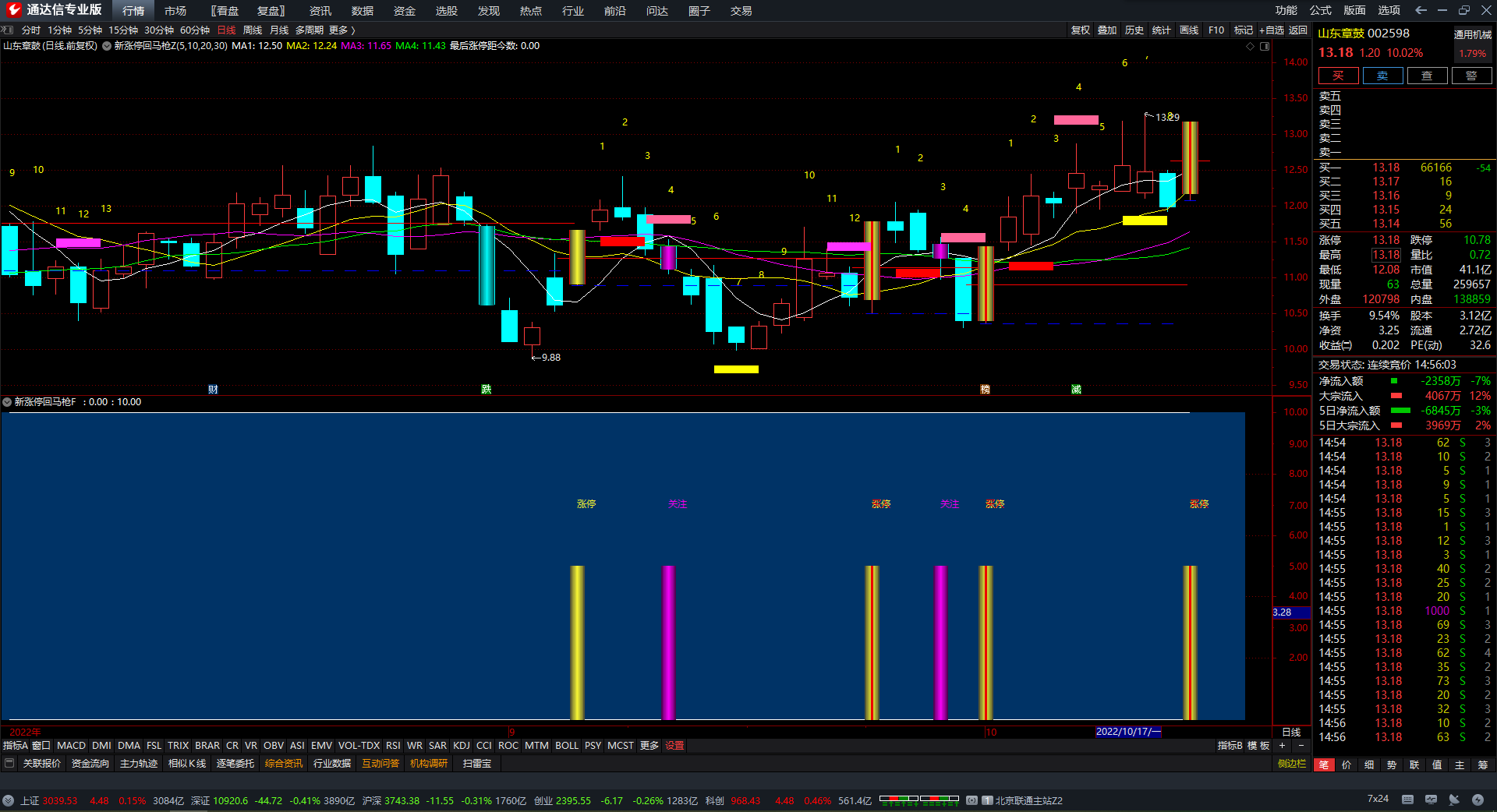This screenshot has height=812, width=1497.
Task: Open the 窗口 window count dropdown
Action: coord(41,746)
